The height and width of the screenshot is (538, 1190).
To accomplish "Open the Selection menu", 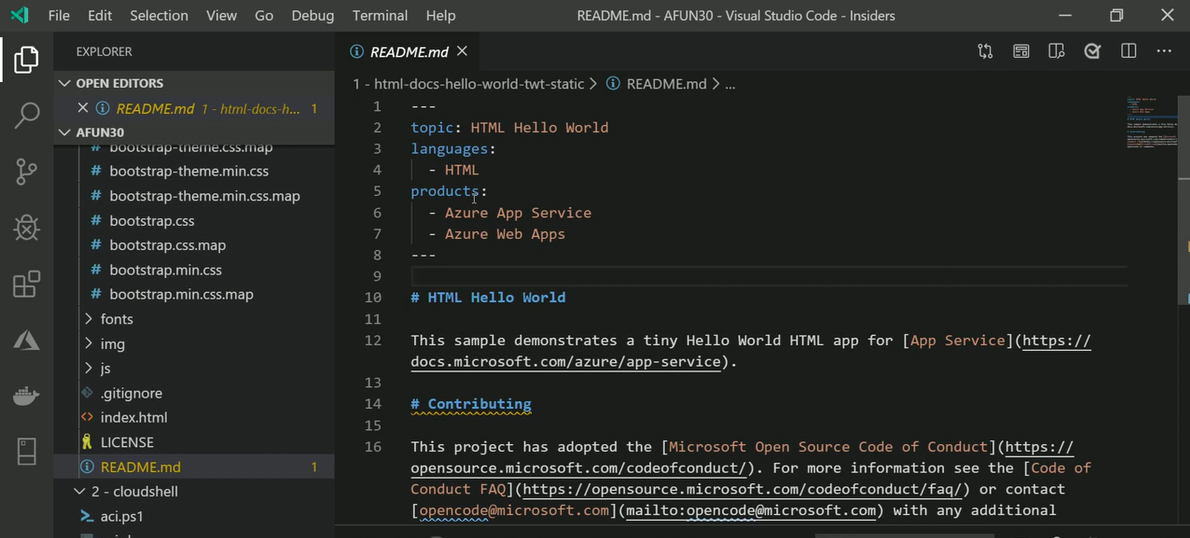I will pos(159,15).
